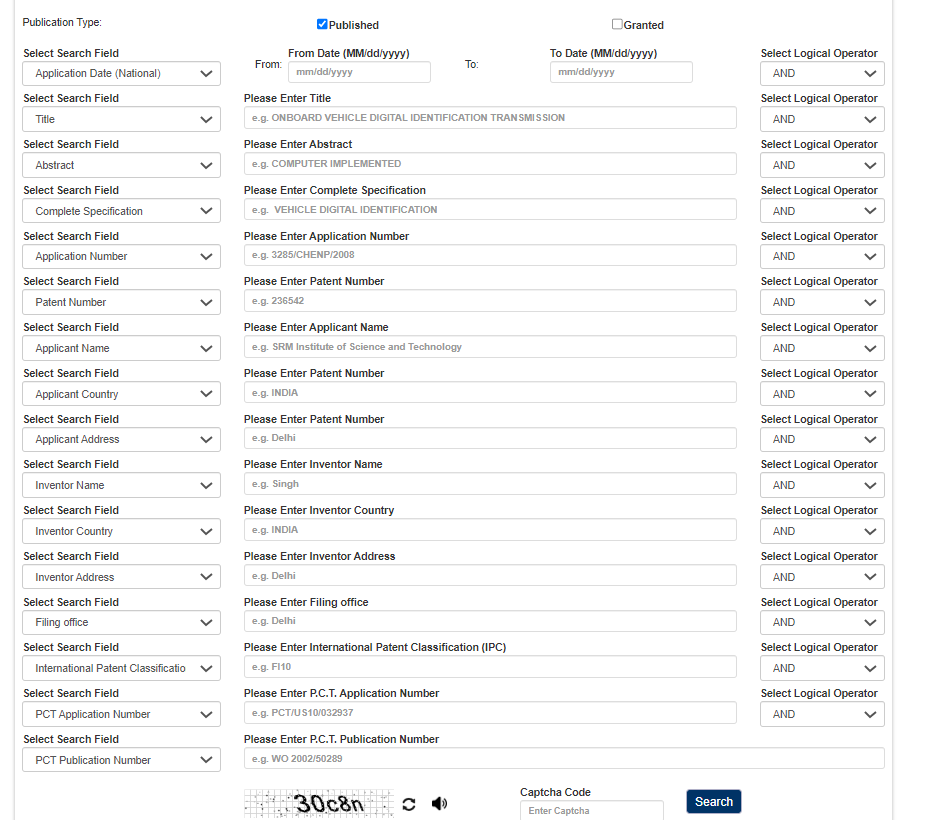Focus the From Date input field
The height and width of the screenshot is (820, 940).
(359, 72)
